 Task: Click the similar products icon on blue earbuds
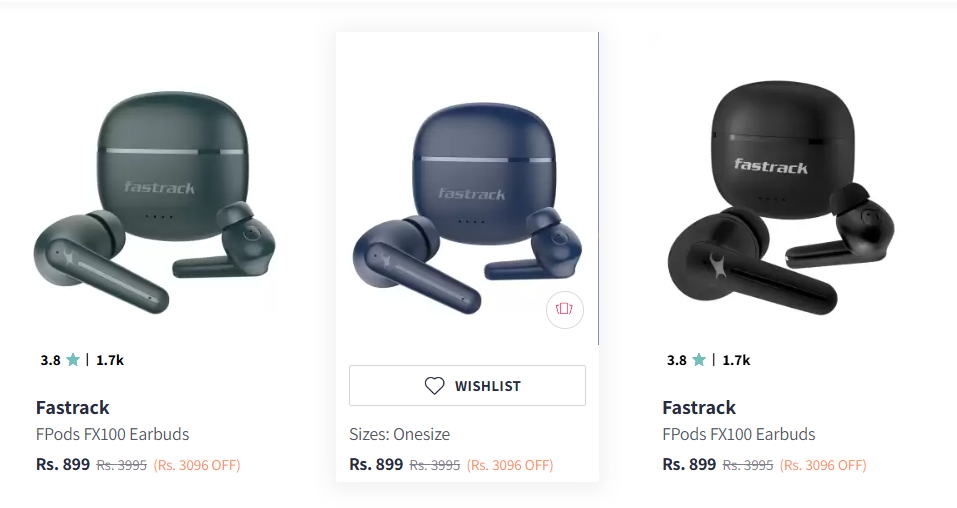tap(564, 310)
